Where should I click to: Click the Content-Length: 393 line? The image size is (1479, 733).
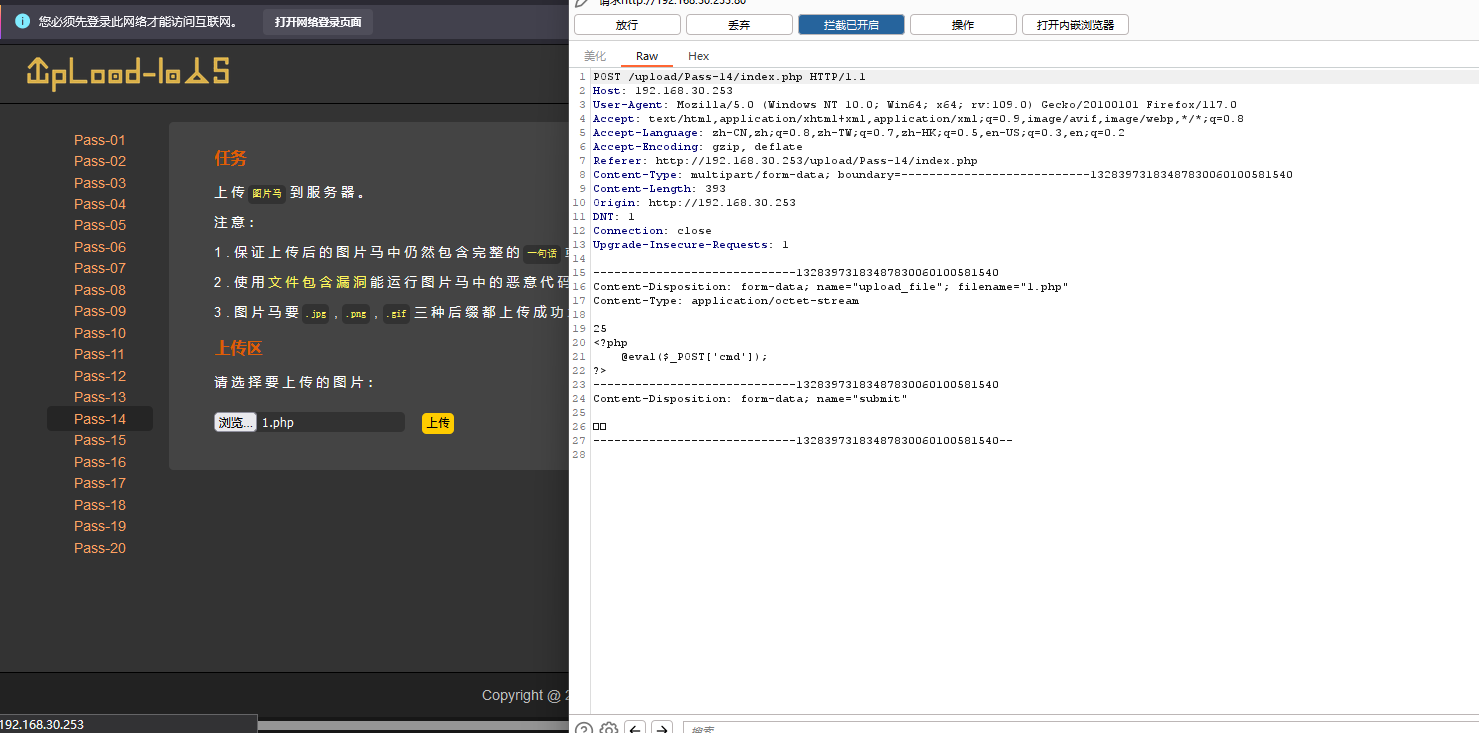660,189
